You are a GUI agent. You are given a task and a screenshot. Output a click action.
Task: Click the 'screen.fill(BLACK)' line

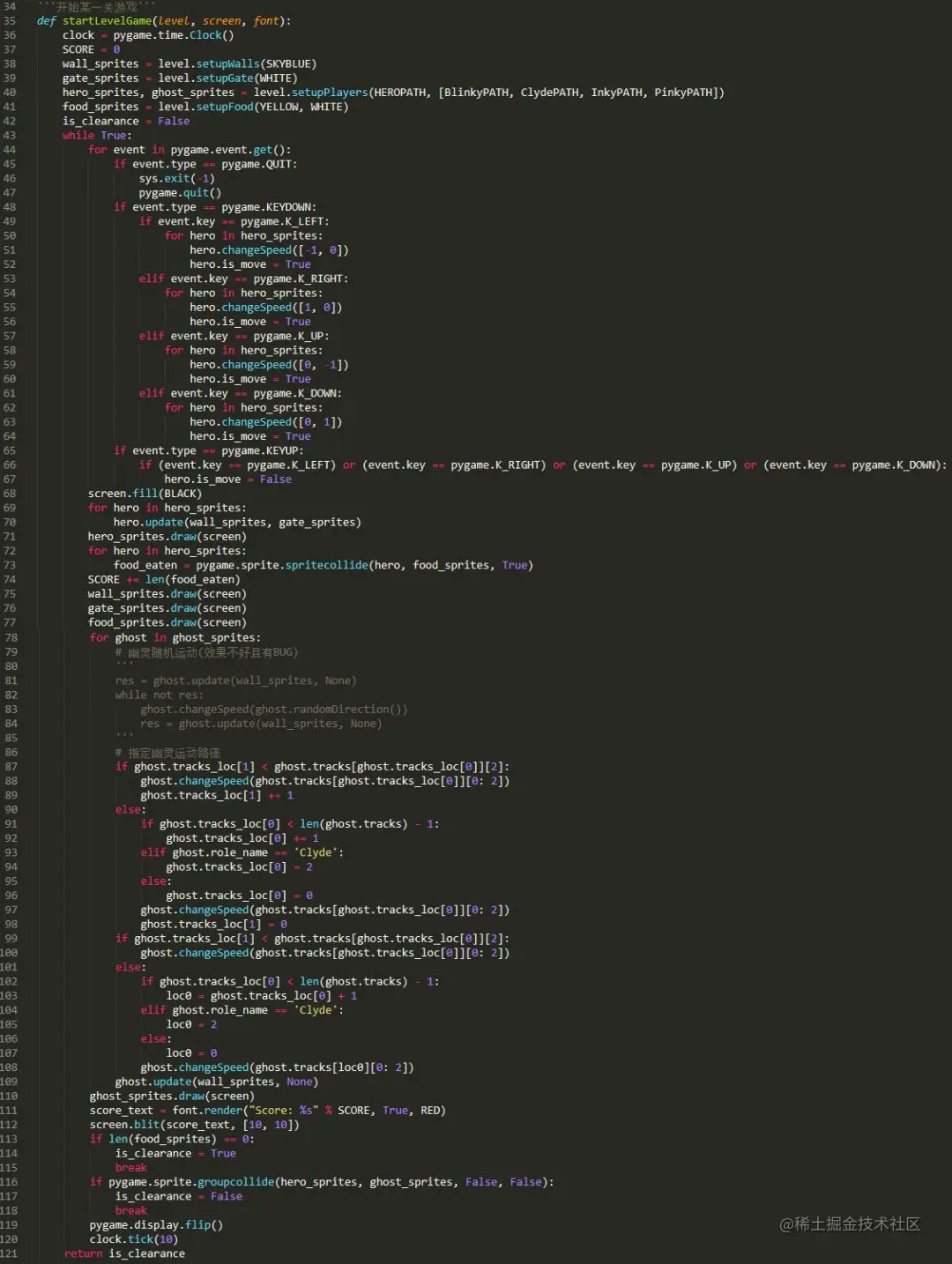coord(145,494)
